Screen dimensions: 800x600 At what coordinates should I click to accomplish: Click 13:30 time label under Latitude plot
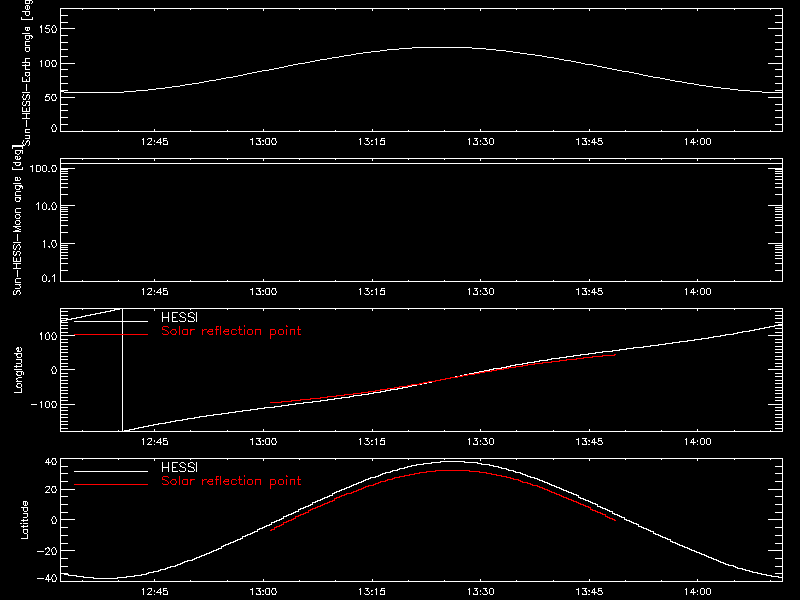coord(481,591)
